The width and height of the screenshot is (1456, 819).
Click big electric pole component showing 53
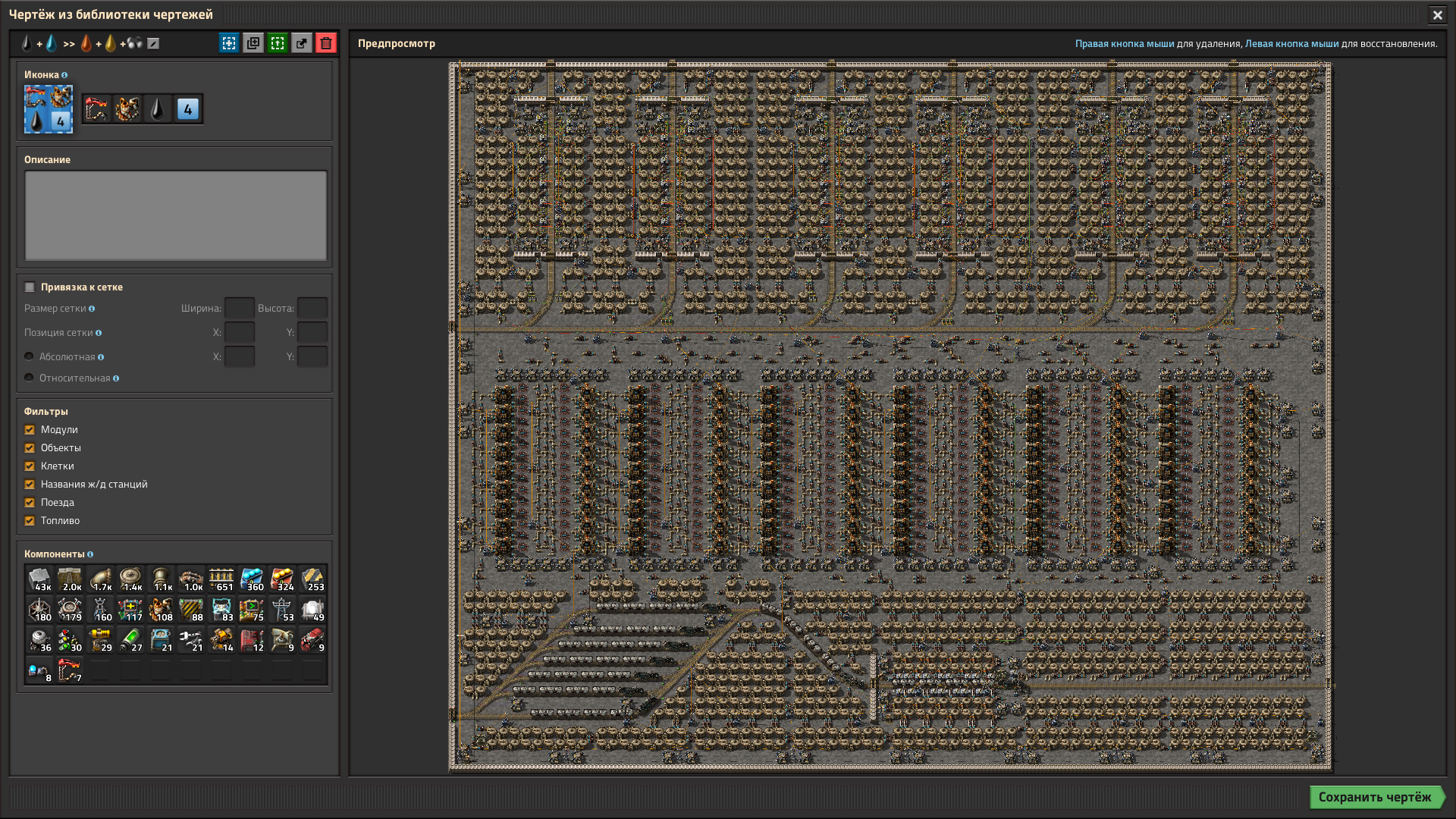point(282,610)
